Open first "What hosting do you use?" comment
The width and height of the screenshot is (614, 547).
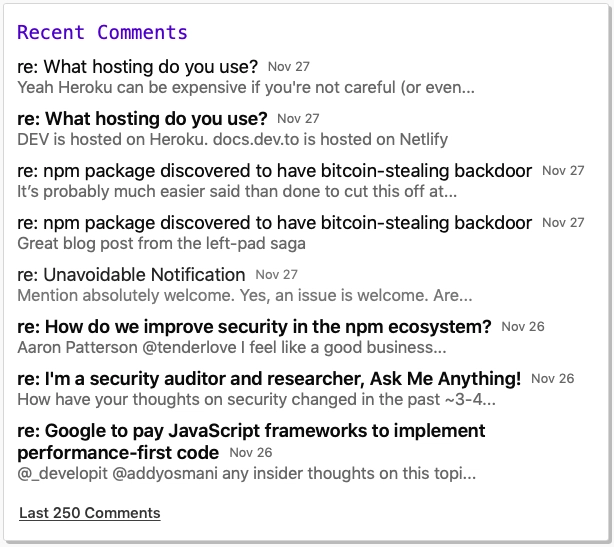(x=137, y=67)
